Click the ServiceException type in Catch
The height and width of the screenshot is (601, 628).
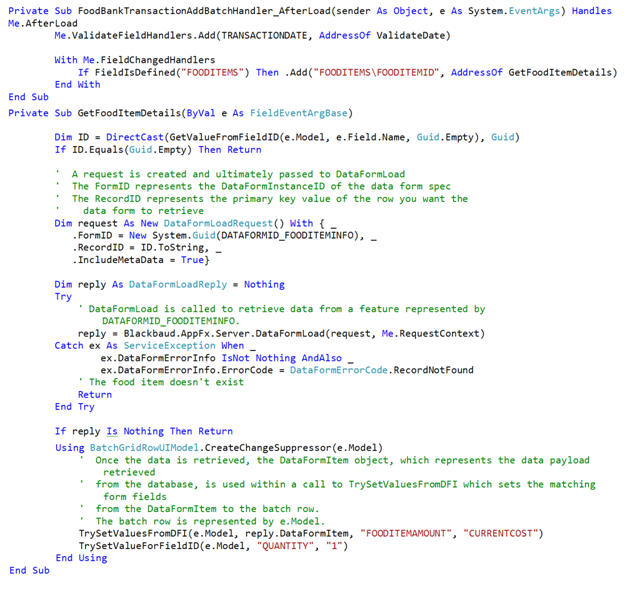(x=169, y=346)
